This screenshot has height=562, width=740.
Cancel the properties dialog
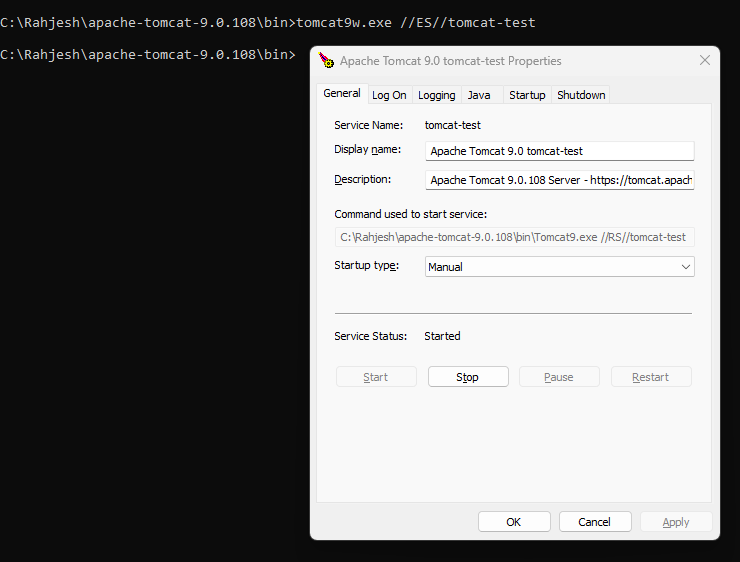[x=595, y=522]
